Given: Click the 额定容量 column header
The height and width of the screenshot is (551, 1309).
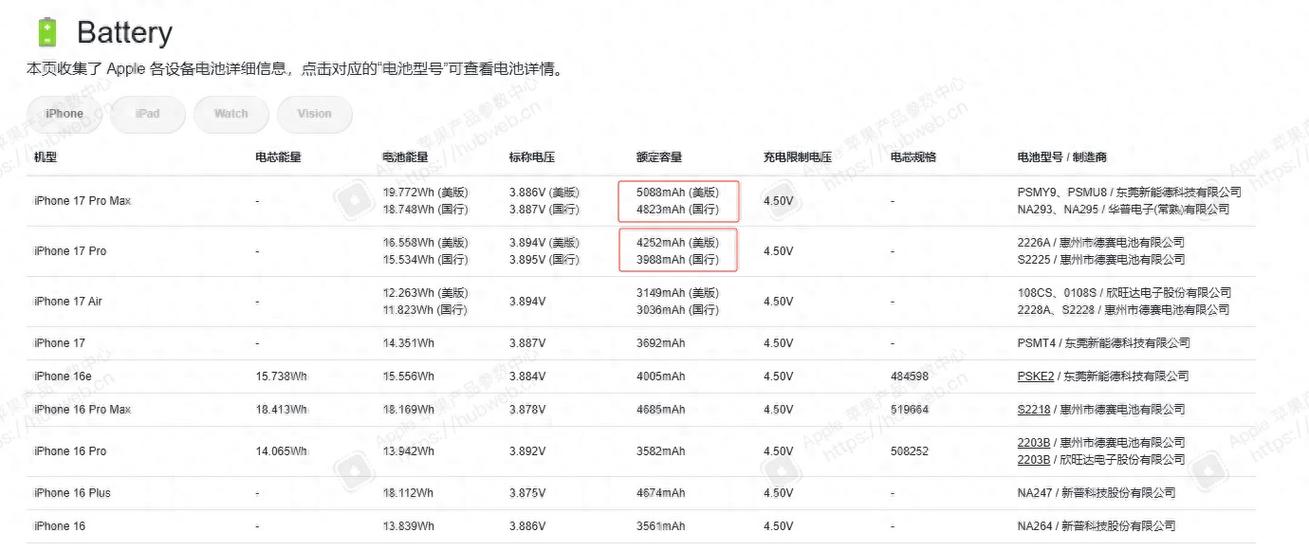Looking at the screenshot, I should point(659,158).
